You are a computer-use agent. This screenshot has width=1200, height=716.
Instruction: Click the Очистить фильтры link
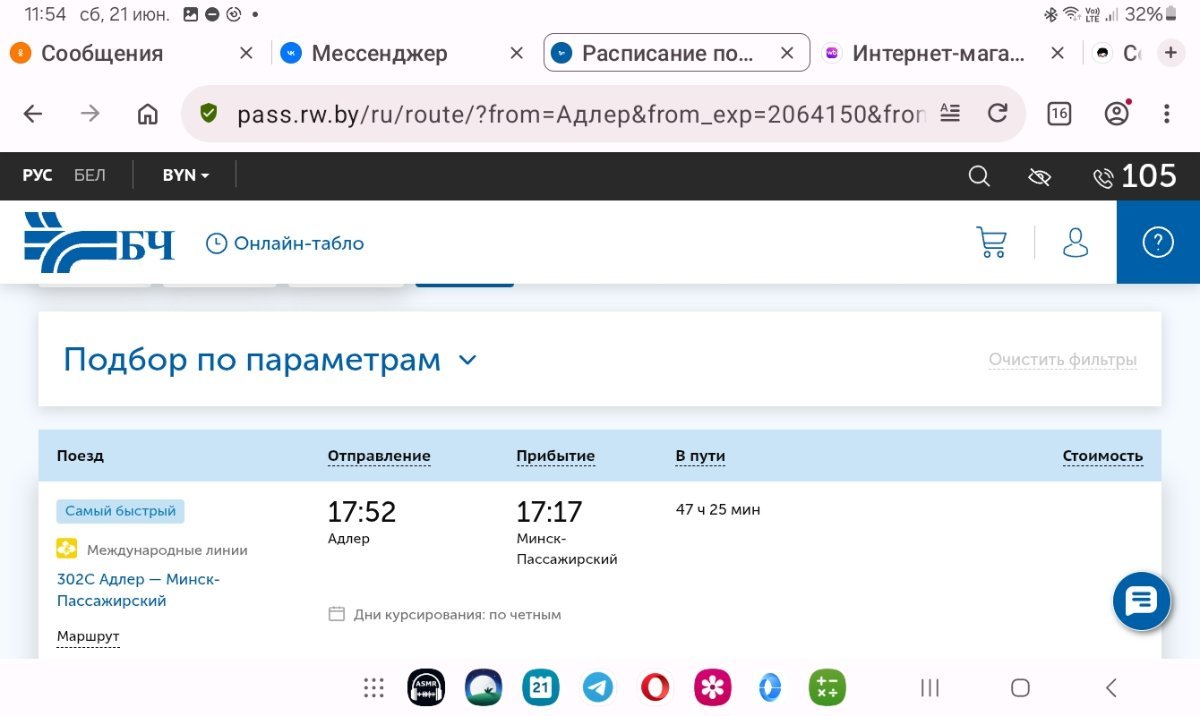(x=1062, y=360)
